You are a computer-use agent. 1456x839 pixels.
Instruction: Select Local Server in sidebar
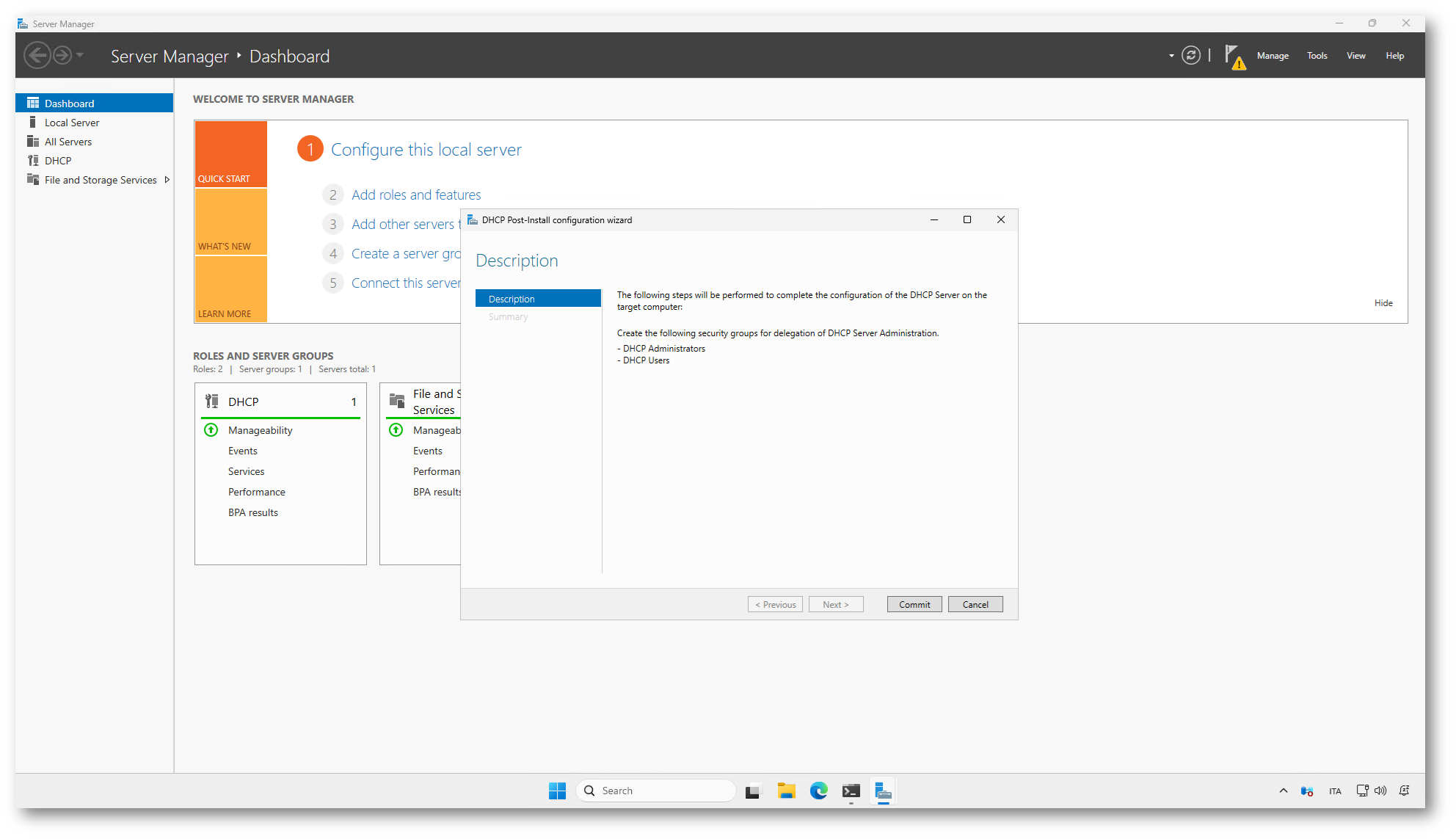point(72,123)
